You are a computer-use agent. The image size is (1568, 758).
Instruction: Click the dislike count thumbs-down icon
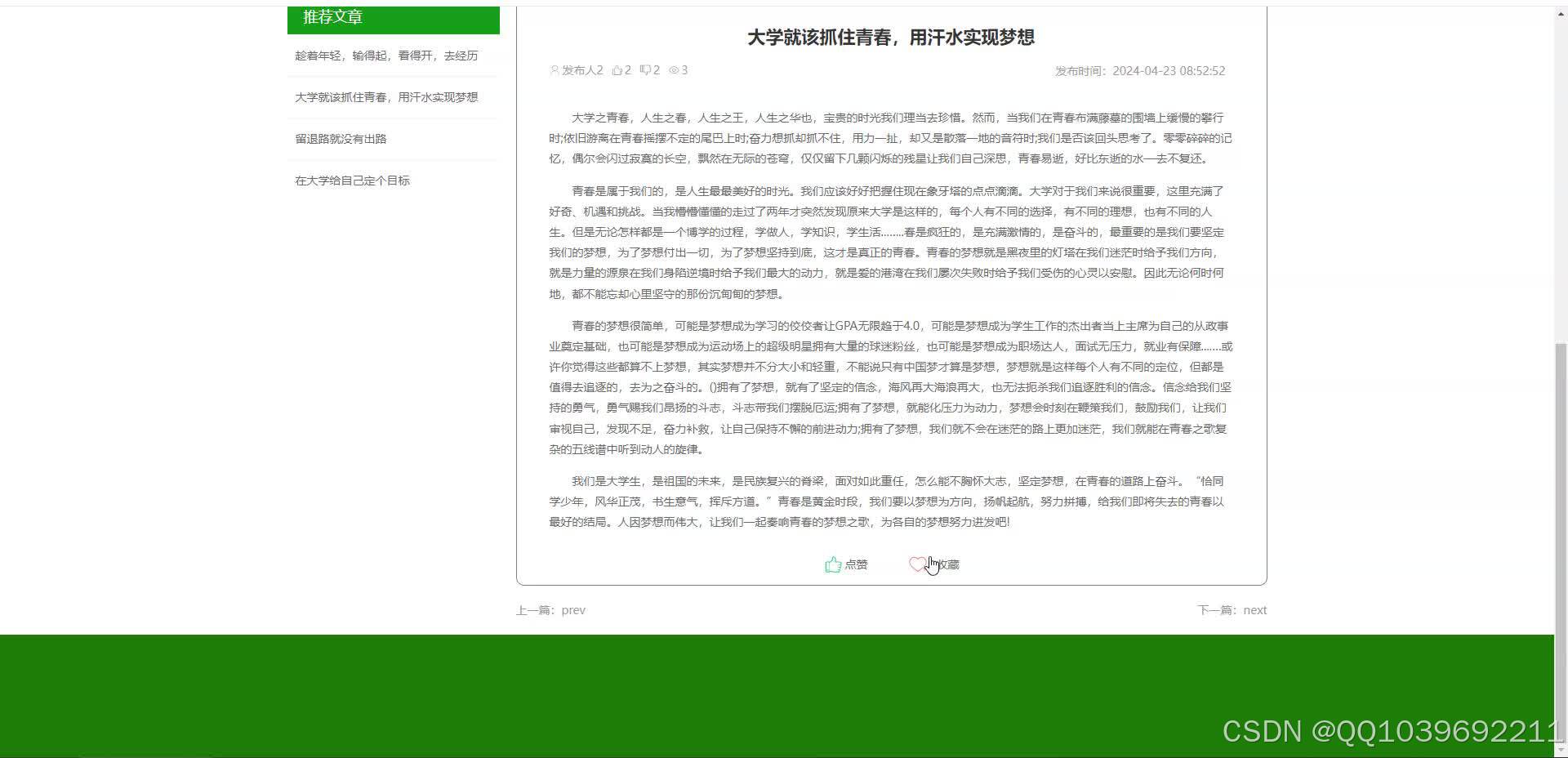pyautogui.click(x=645, y=70)
